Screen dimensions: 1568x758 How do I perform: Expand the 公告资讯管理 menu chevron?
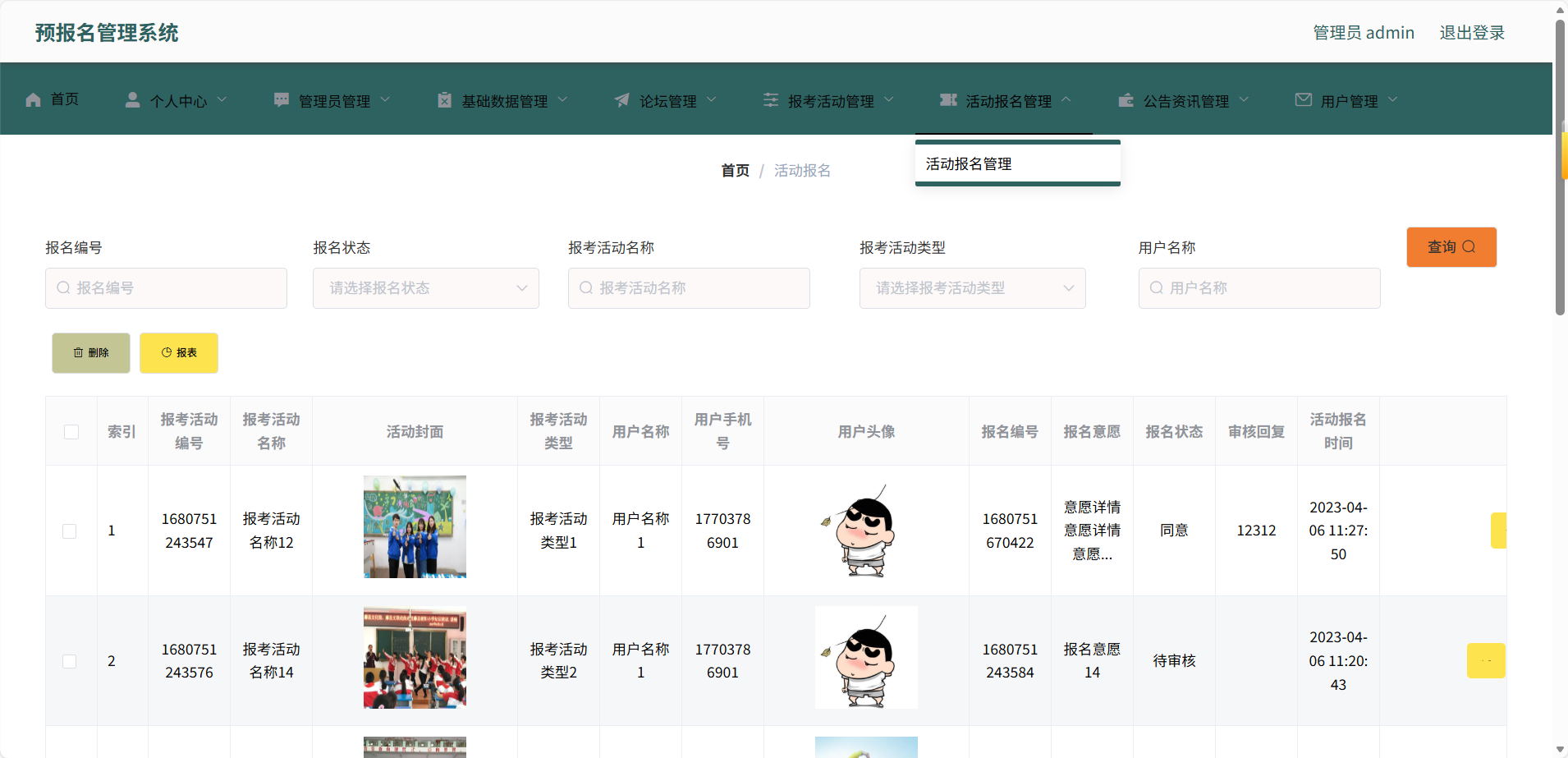[x=1244, y=99]
